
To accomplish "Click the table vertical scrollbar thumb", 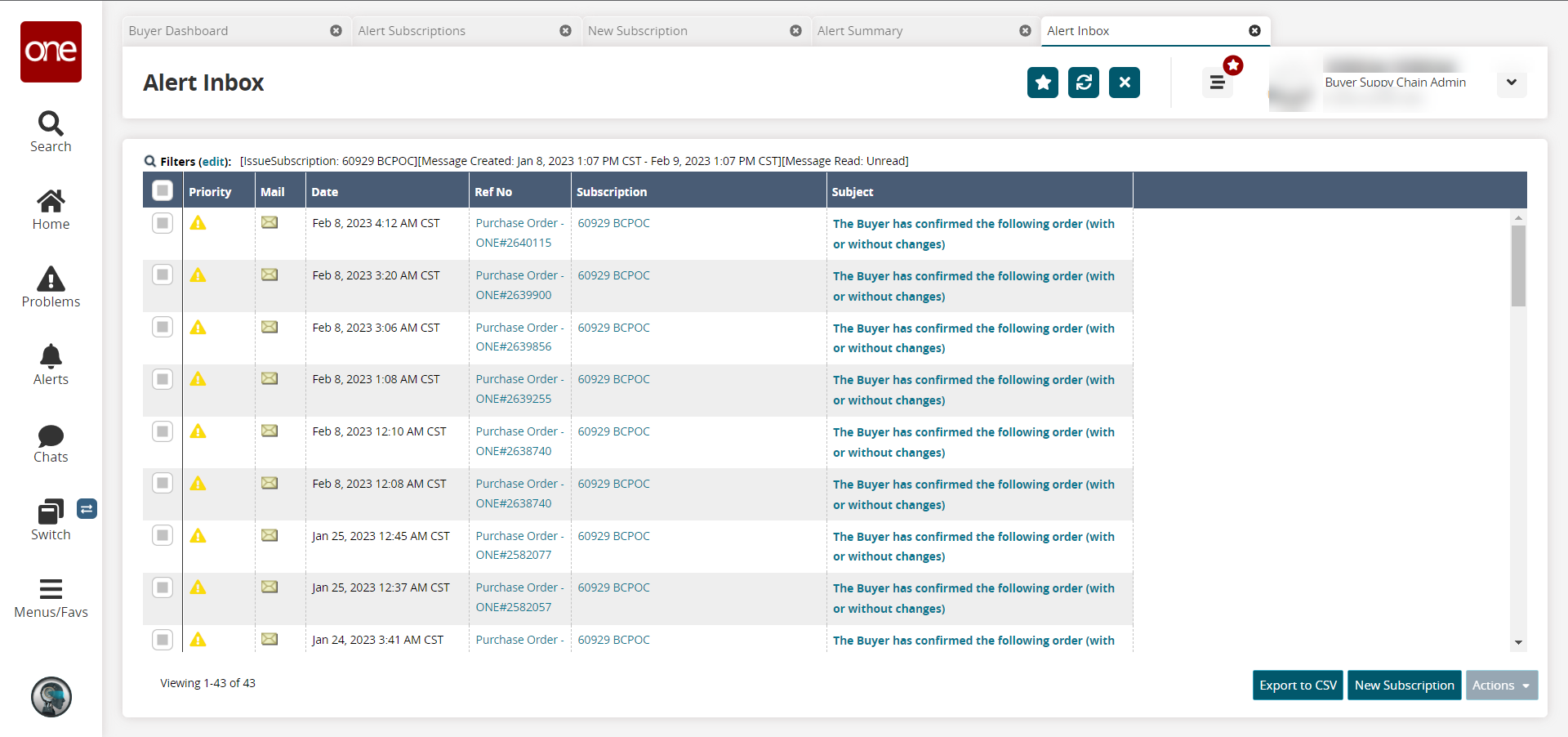I will coord(1518,266).
